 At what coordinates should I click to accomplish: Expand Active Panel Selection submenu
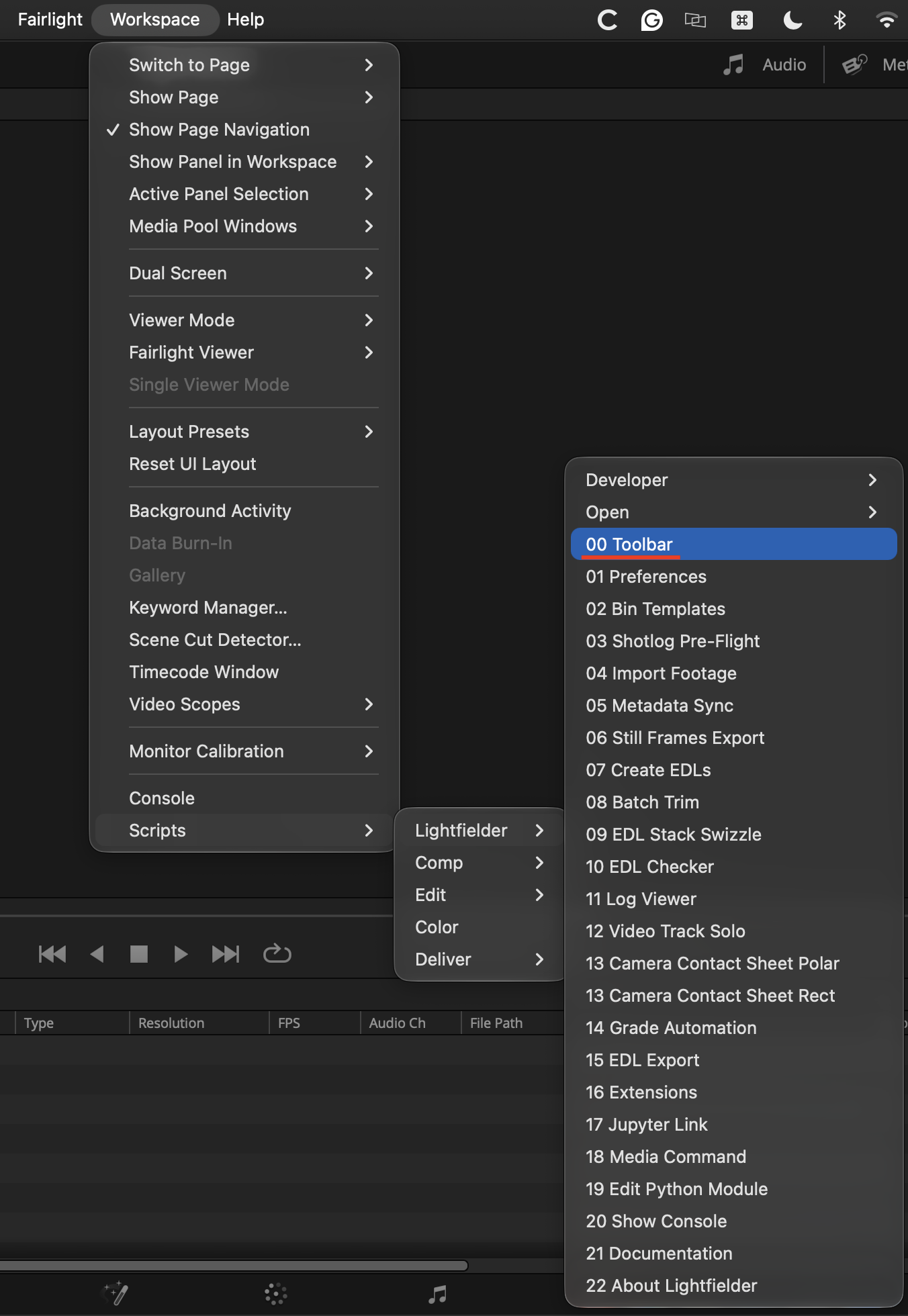[x=244, y=194]
